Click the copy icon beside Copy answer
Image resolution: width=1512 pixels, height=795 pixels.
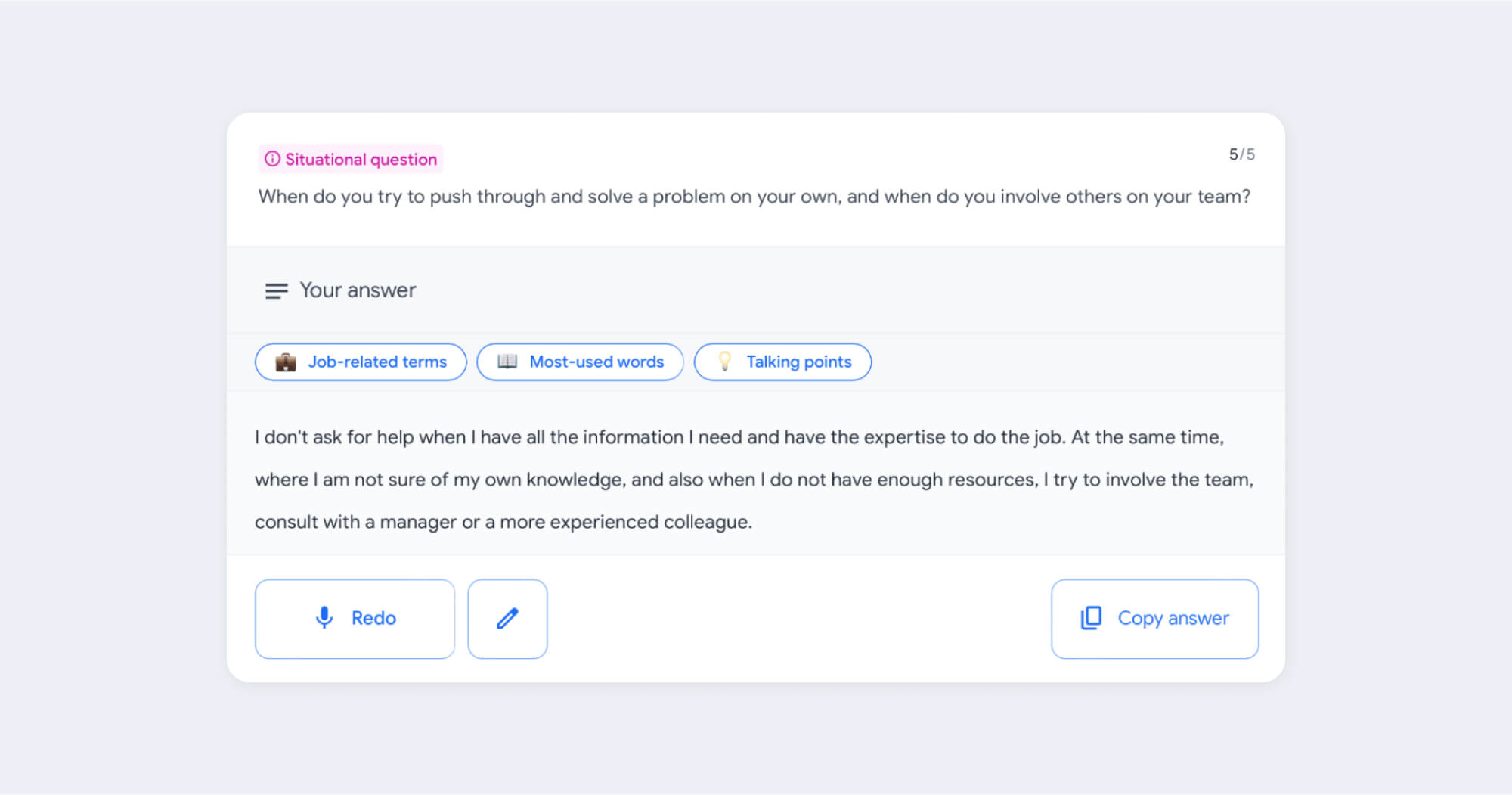(1091, 618)
